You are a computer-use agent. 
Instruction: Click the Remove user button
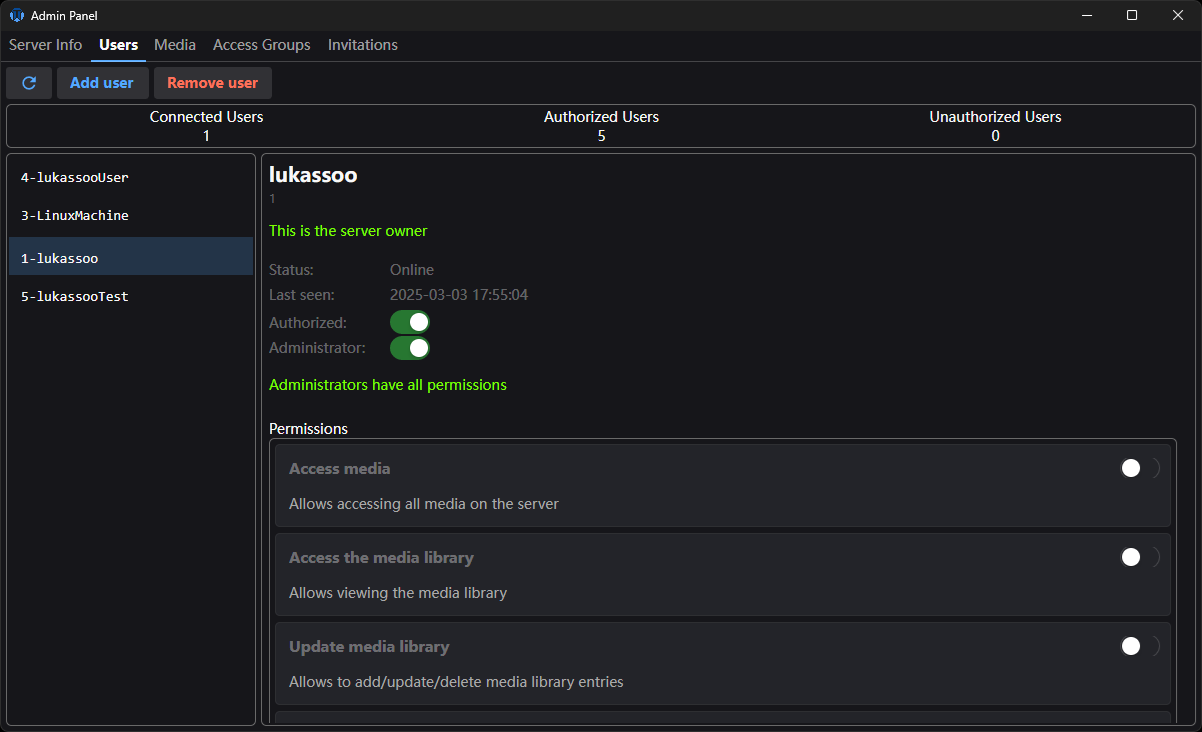coord(213,83)
